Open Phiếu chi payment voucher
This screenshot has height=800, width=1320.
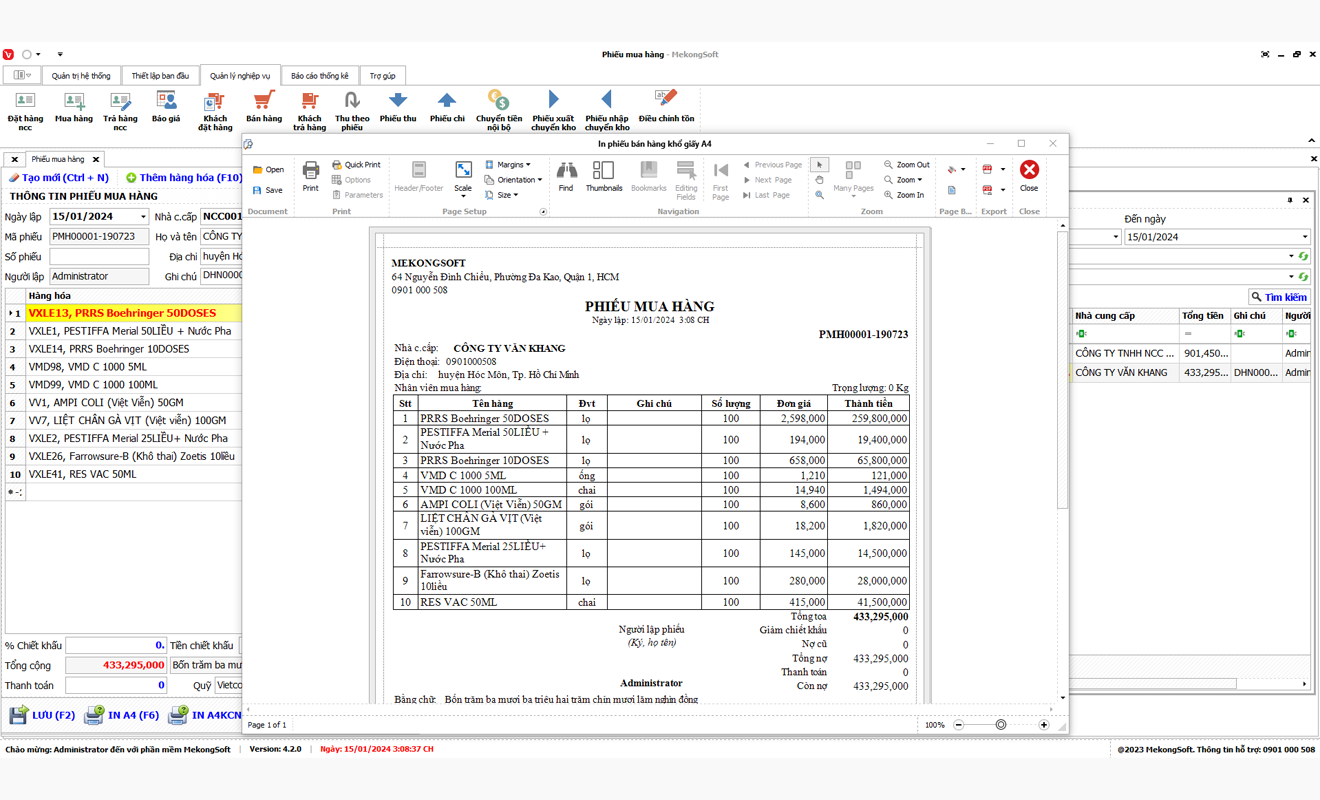(447, 107)
